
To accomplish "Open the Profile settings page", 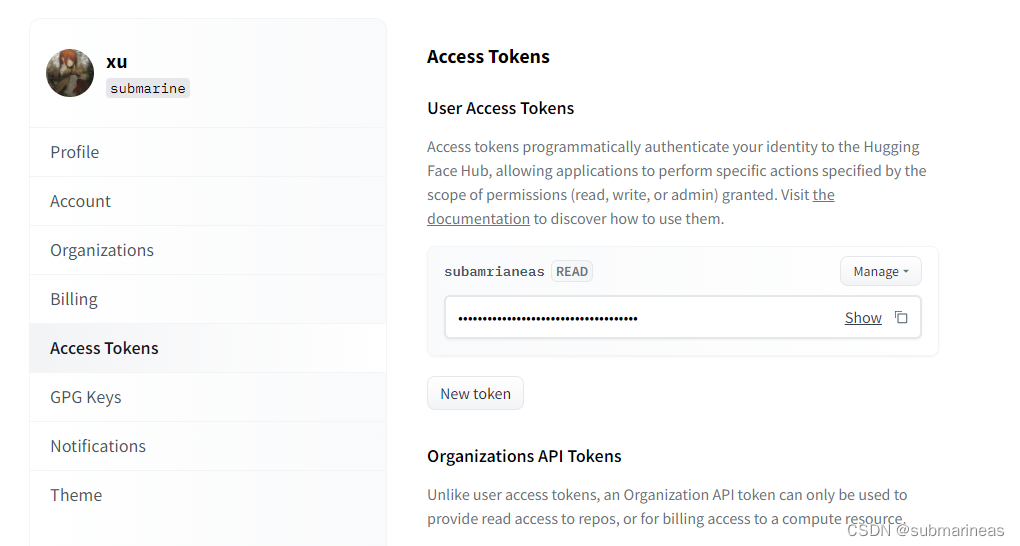I will click(75, 152).
